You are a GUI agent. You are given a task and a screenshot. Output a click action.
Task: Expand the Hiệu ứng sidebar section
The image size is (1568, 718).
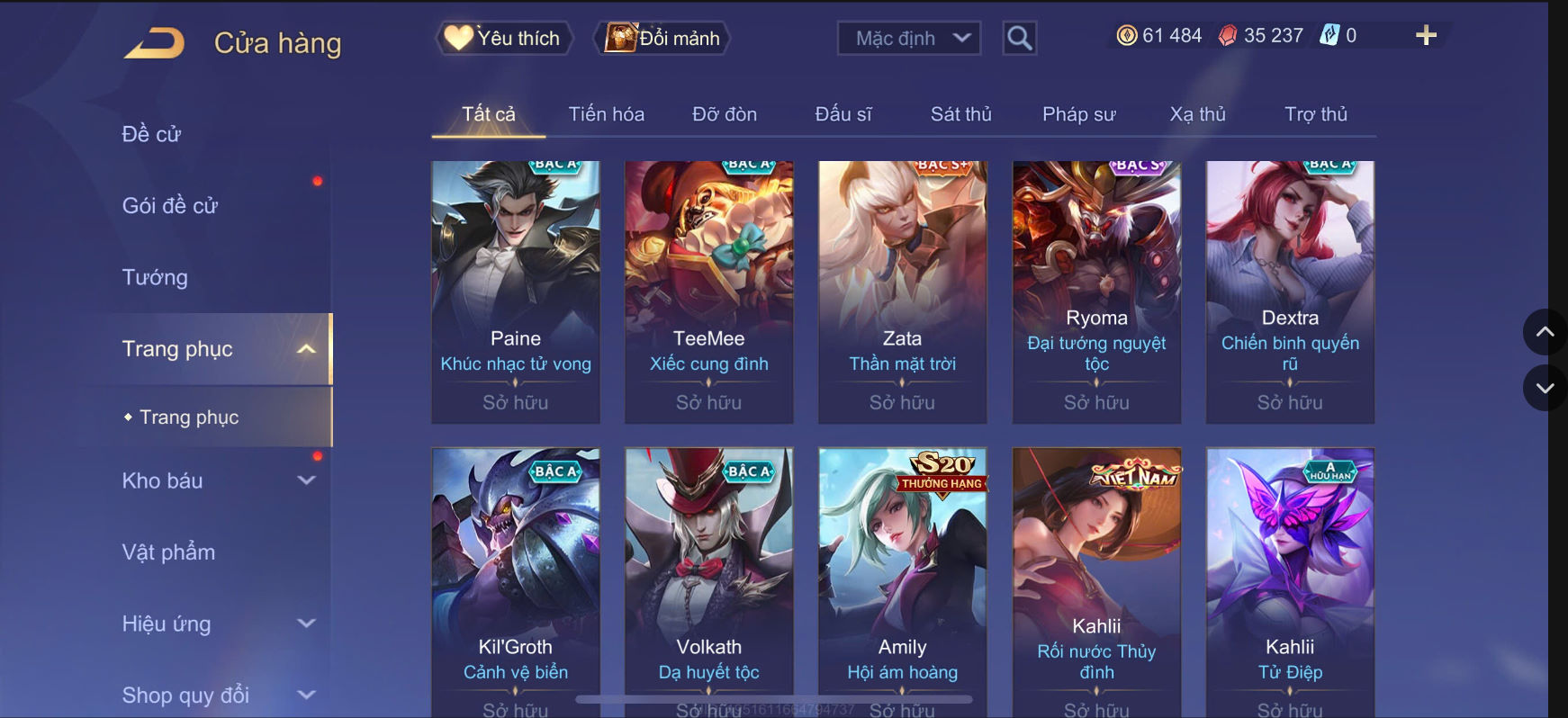[307, 623]
